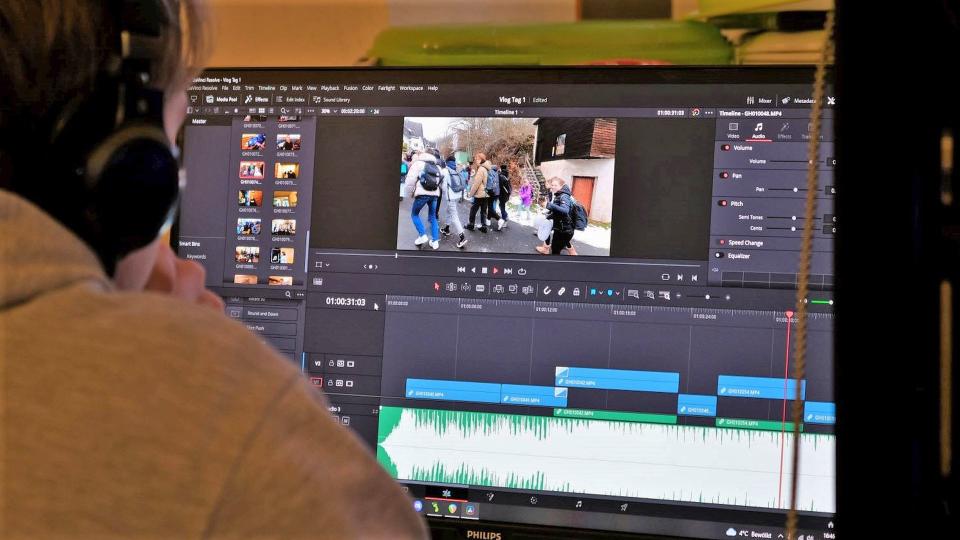Open the marker color dropdown arrow
The image size is (960, 540).
coord(618,293)
